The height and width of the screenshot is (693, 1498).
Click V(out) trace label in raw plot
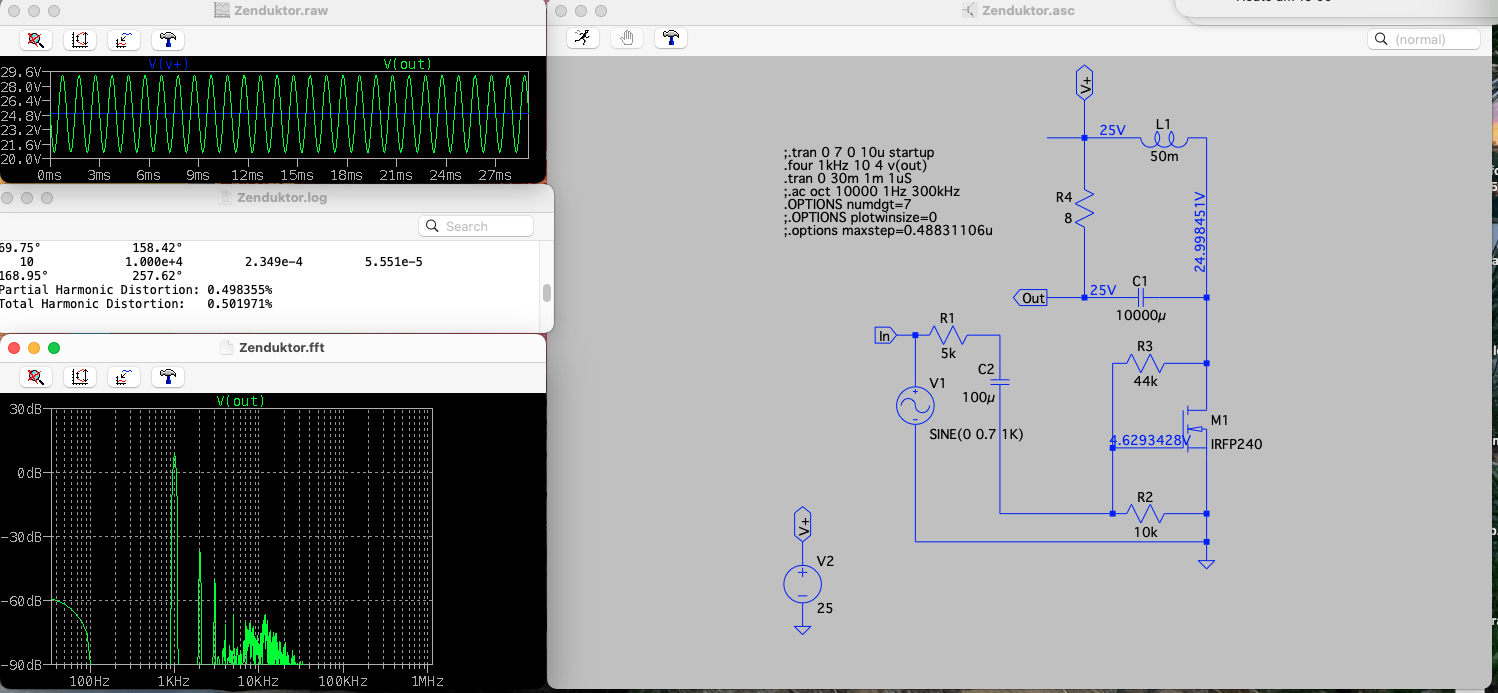407,64
